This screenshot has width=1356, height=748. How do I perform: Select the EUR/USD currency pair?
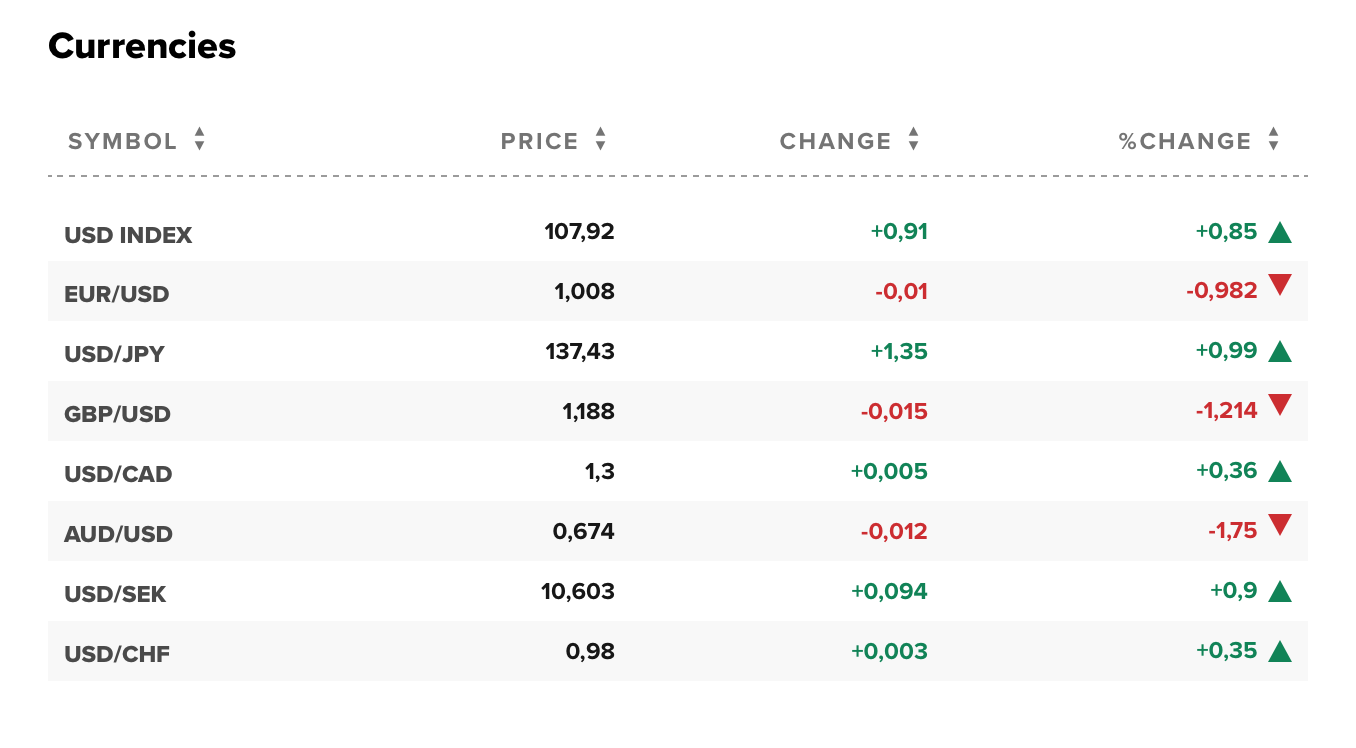pyautogui.click(x=117, y=294)
